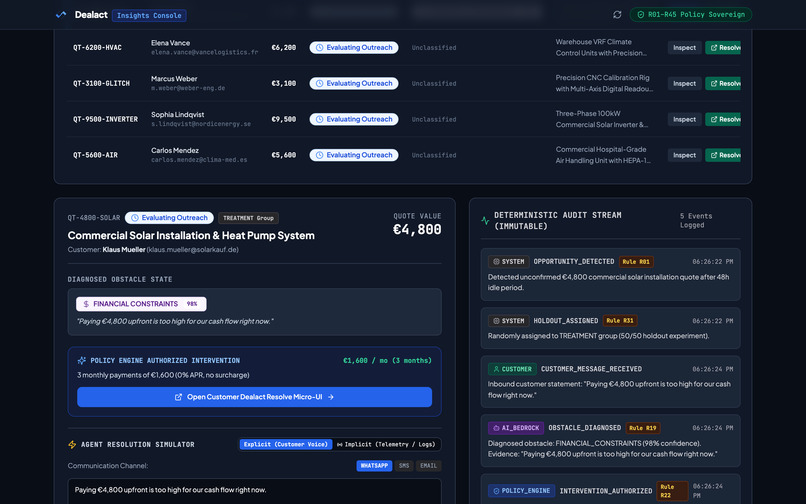Click the SYSTEM tag on OPPORTUNITY_DETECTED event
The width and height of the screenshot is (806, 504).
pos(508,262)
